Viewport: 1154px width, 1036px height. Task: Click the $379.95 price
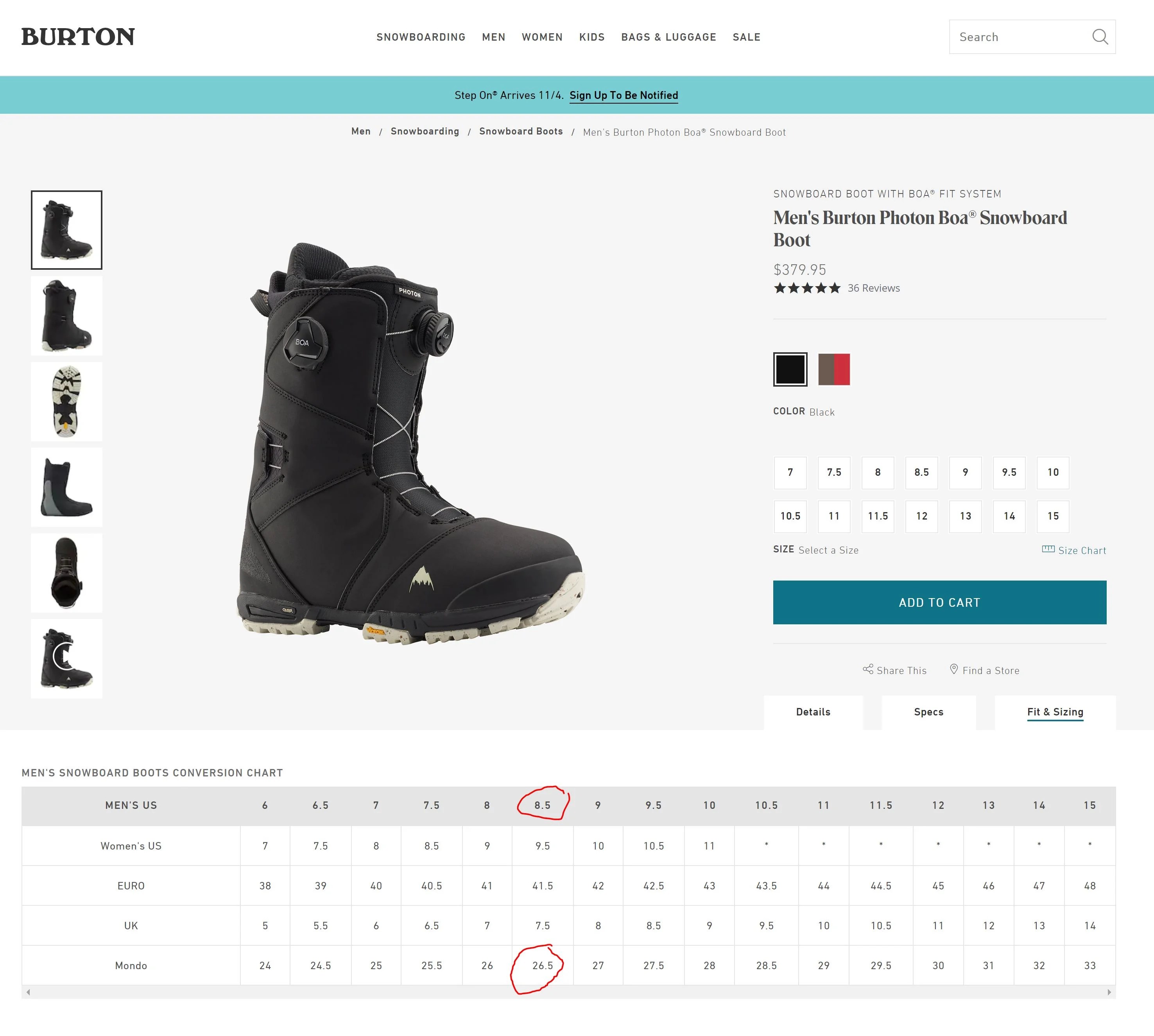(799, 269)
